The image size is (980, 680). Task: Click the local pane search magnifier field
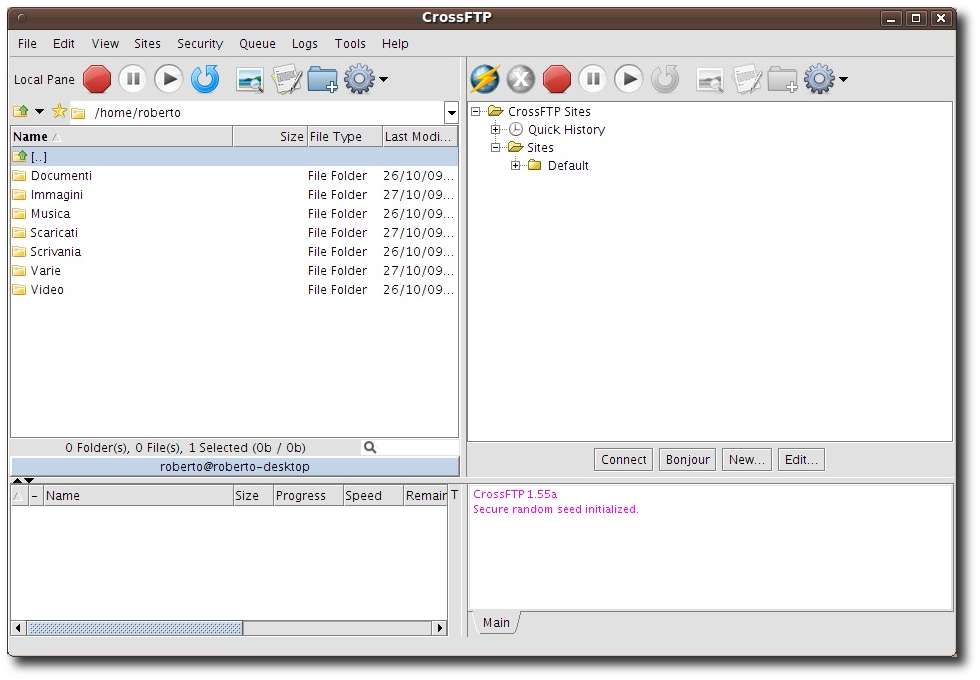[410, 448]
